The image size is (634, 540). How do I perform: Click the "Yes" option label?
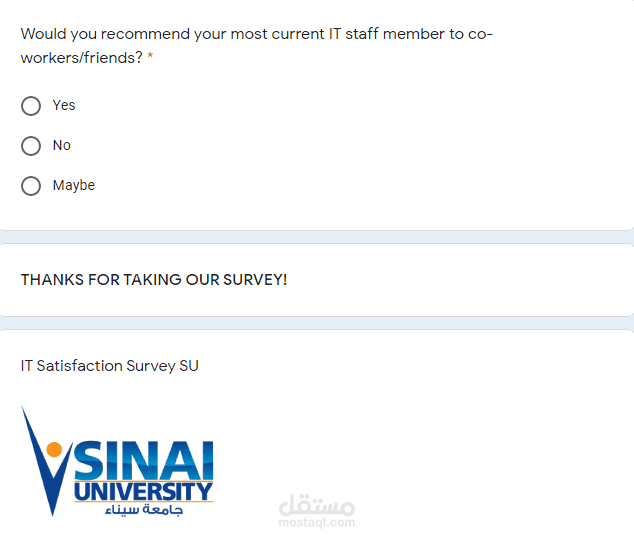coord(64,105)
